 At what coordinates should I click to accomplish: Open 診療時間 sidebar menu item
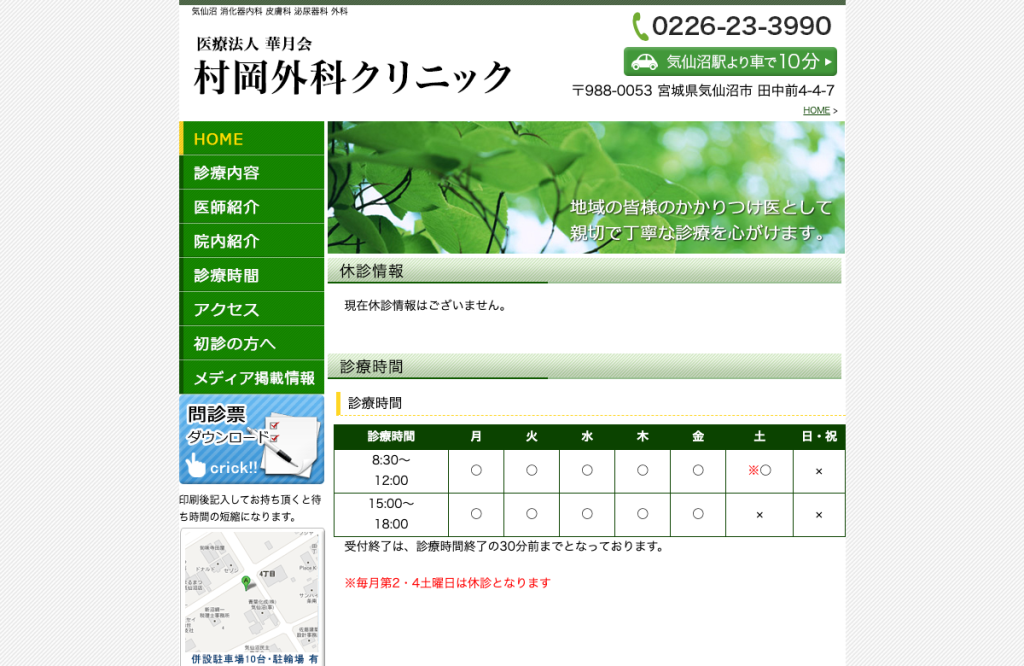pyautogui.click(x=251, y=275)
